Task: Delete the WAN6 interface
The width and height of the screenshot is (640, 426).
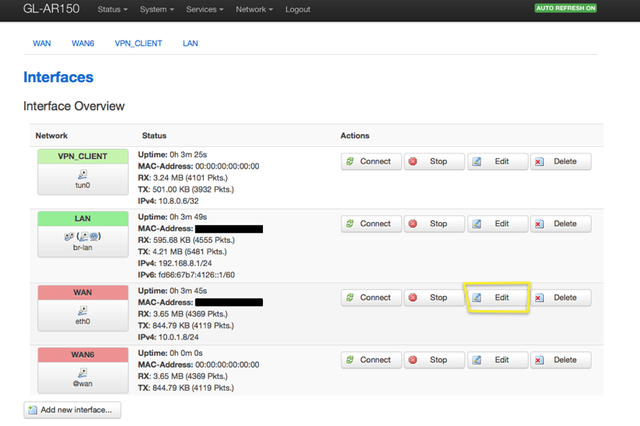Action: [x=561, y=360]
